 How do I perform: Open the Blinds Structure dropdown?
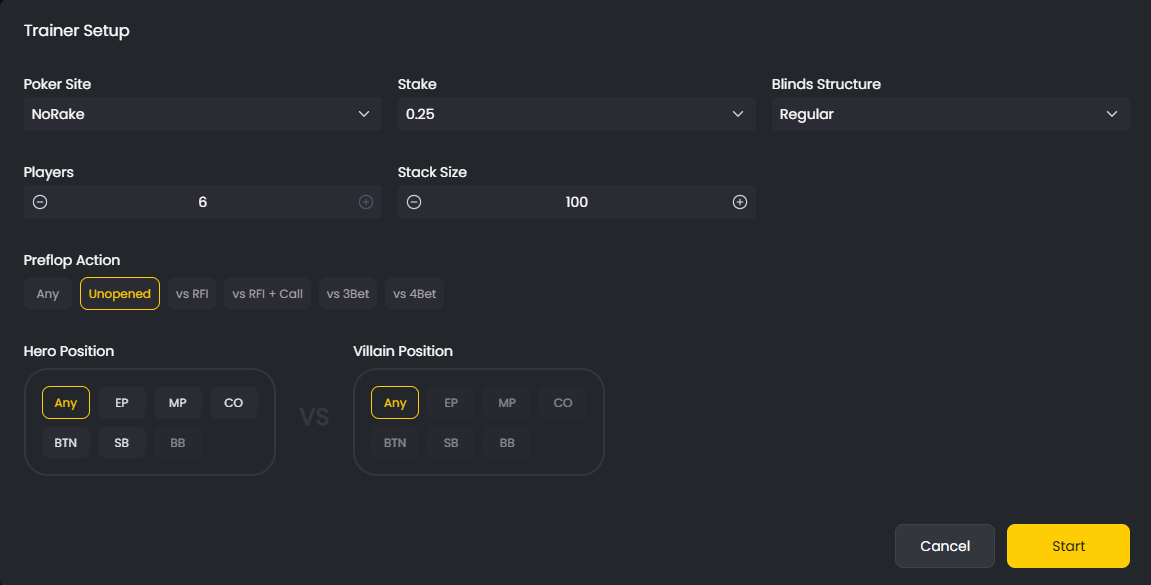[x=950, y=113]
